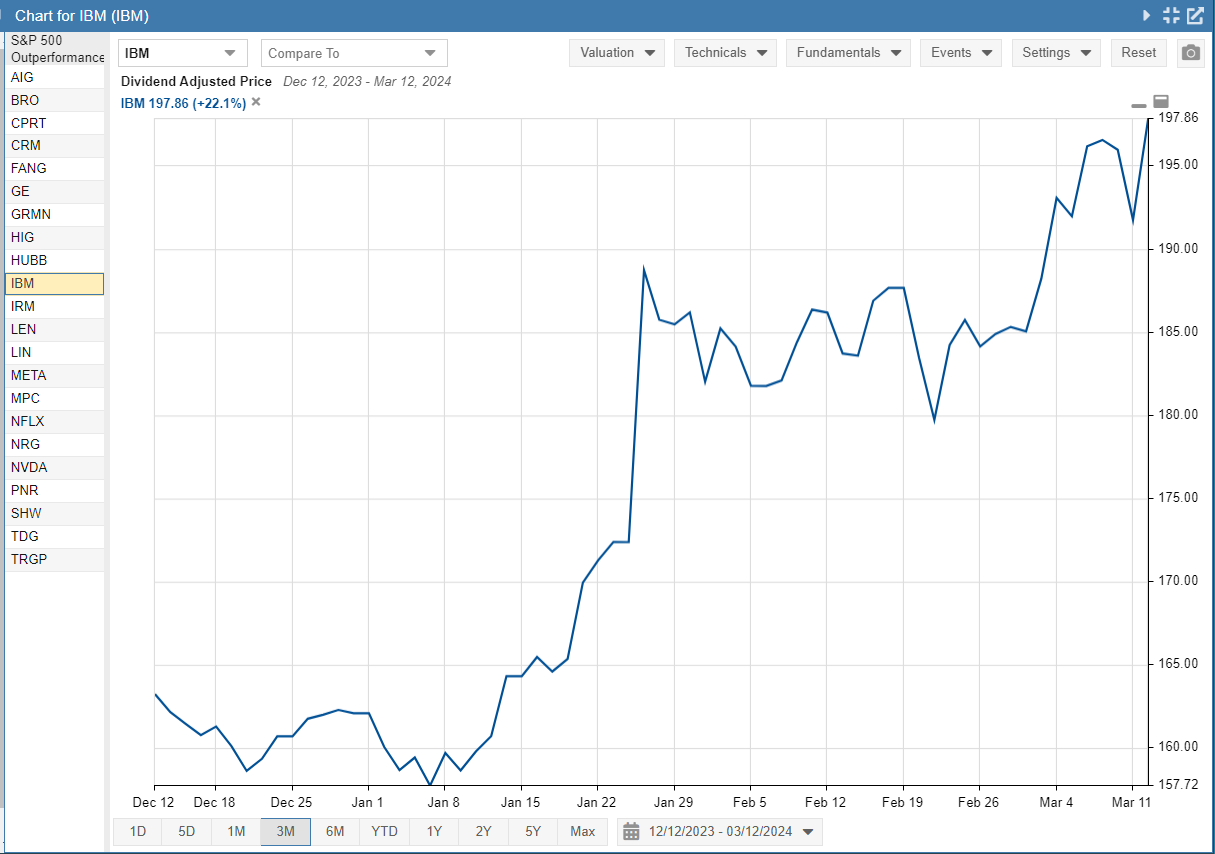
Task: Remove the IBM 197.86 series with X
Action: (x=256, y=102)
